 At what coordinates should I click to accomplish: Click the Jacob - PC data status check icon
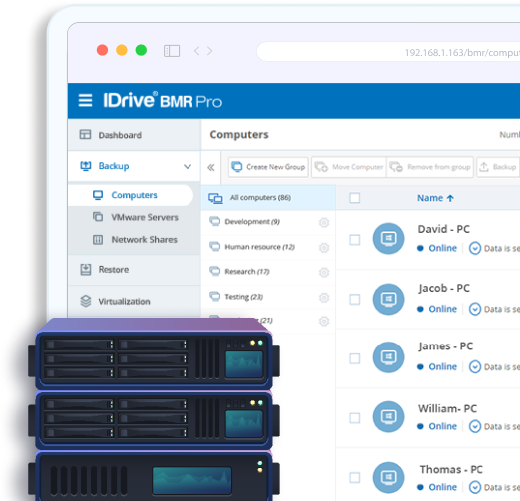click(x=475, y=309)
